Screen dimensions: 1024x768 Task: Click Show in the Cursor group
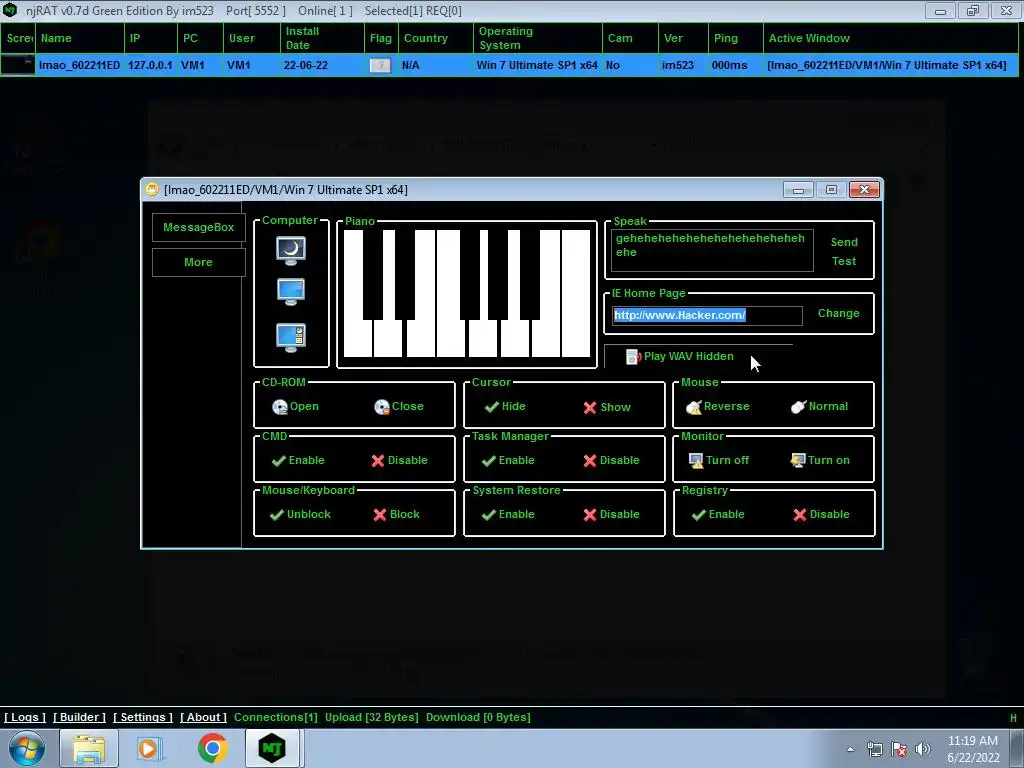607,407
